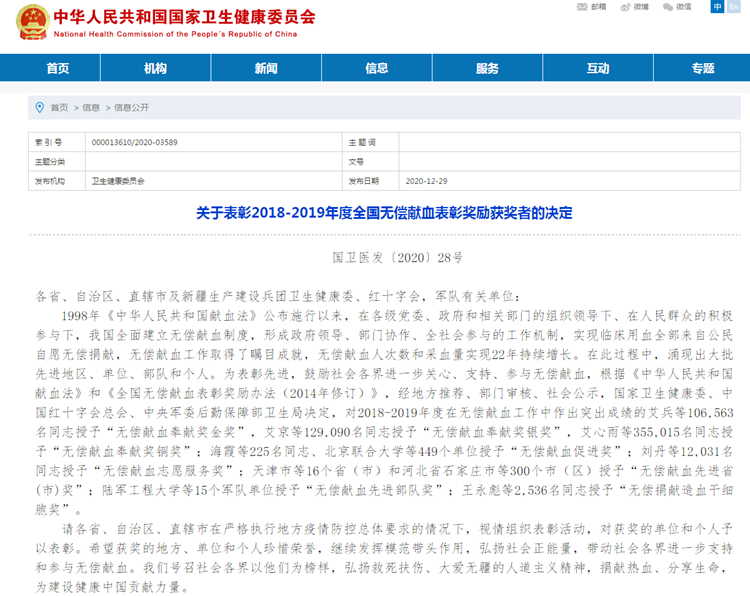
Task: Open the 信息 navigation menu
Action: click(377, 68)
